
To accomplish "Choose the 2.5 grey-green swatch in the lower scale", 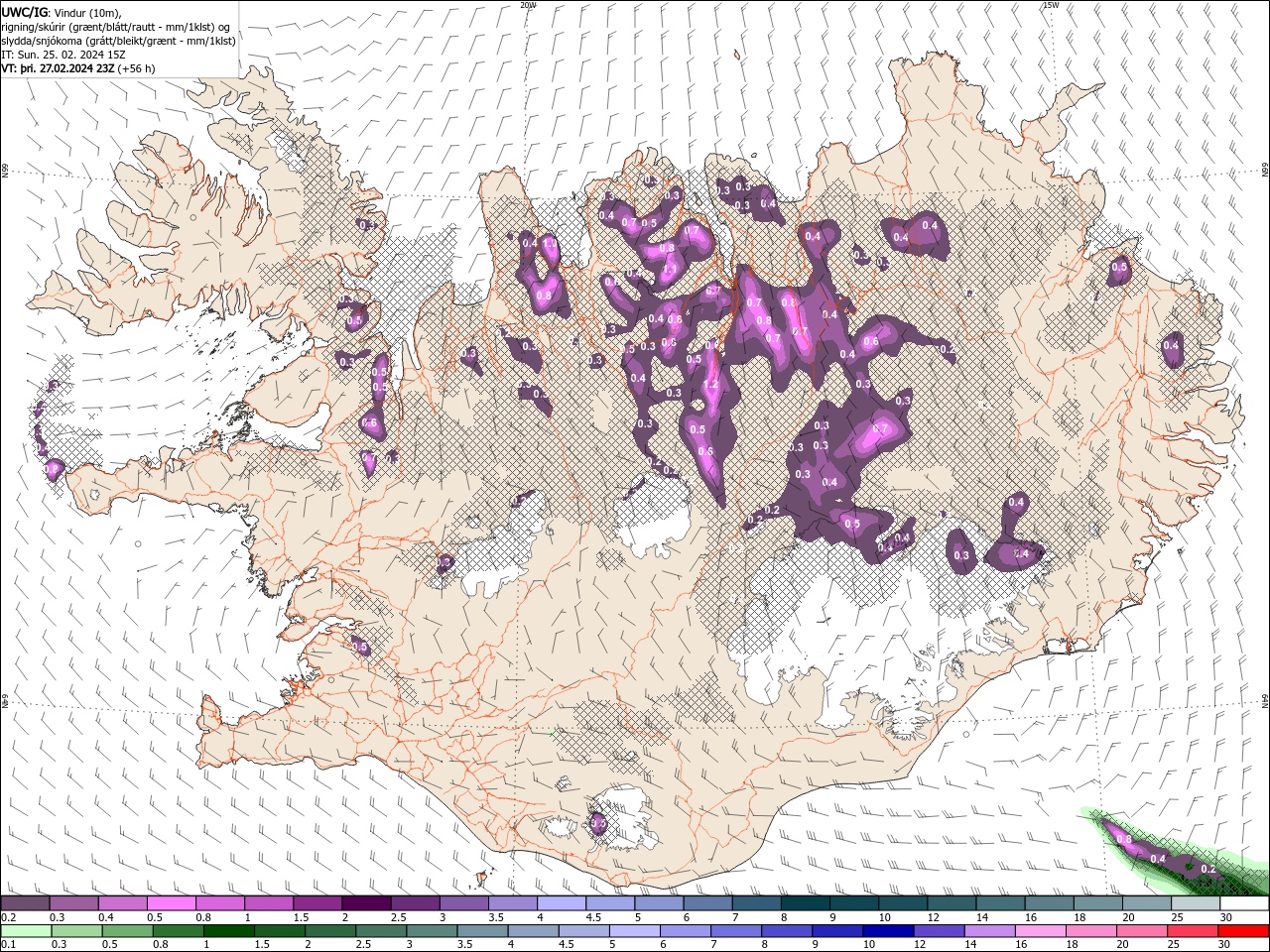I will (x=381, y=931).
